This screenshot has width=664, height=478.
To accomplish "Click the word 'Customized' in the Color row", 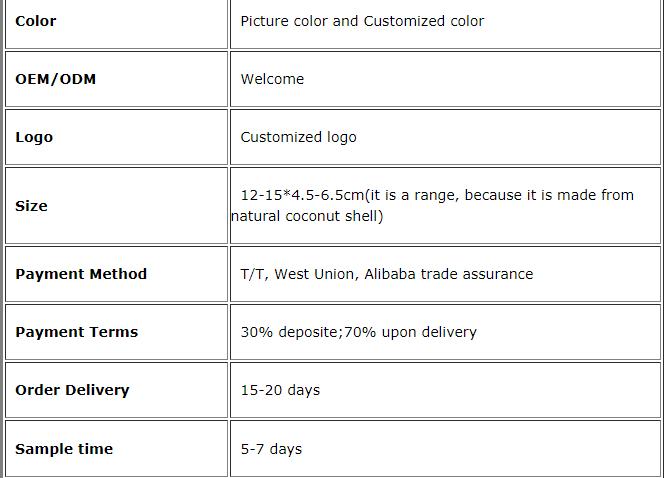I will coord(404,21).
